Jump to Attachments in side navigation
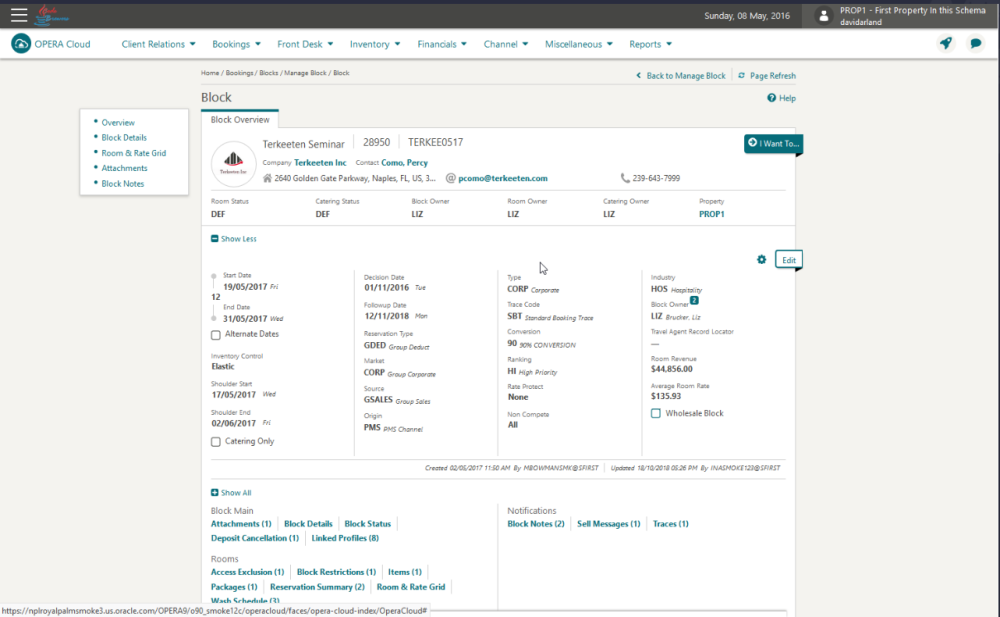The image size is (1000, 617). tap(124, 168)
